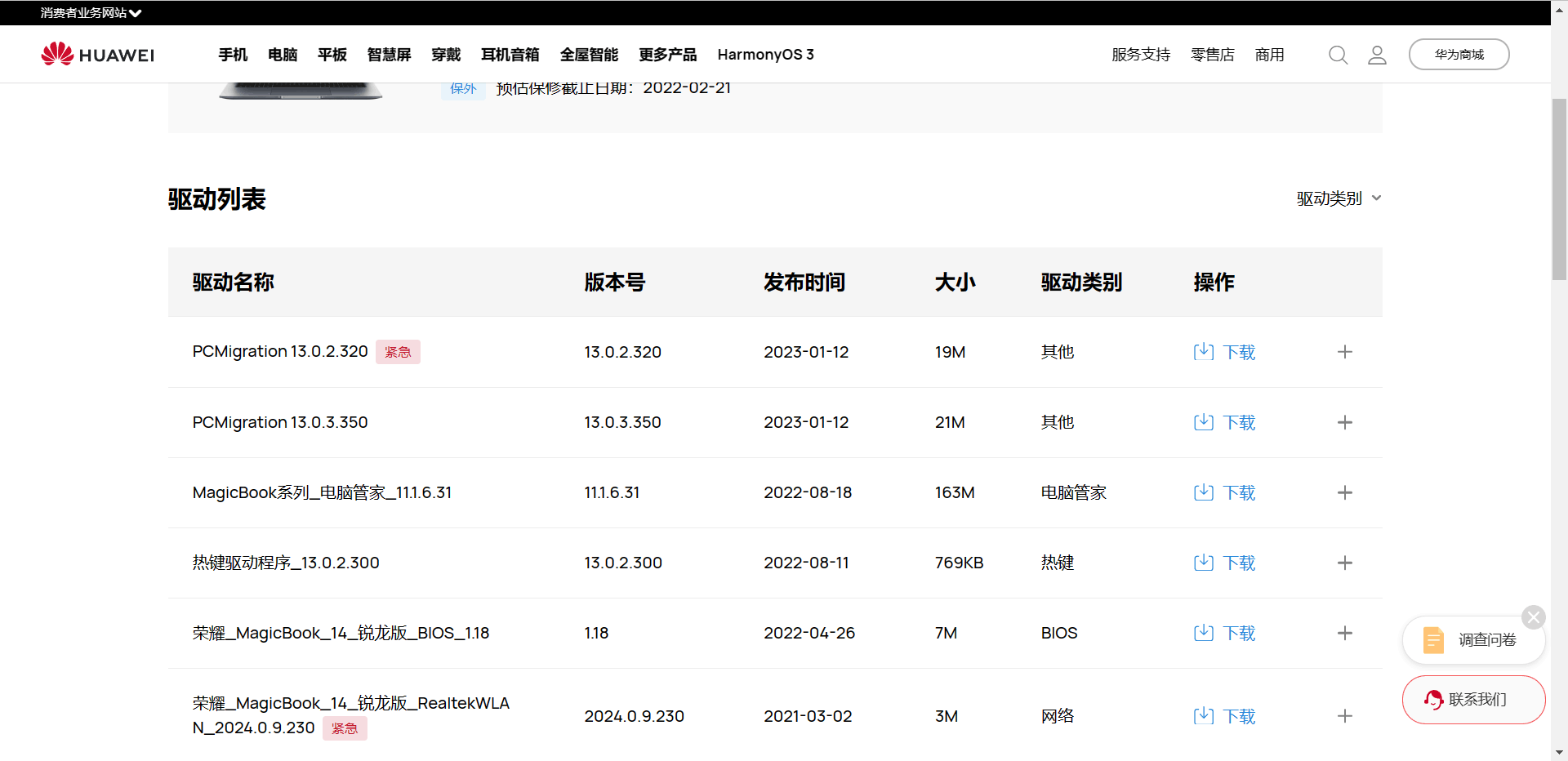Click download icon for 电脑管家_11.1.6.31 row
Image resolution: width=1568 pixels, height=761 pixels.
pyautogui.click(x=1204, y=492)
